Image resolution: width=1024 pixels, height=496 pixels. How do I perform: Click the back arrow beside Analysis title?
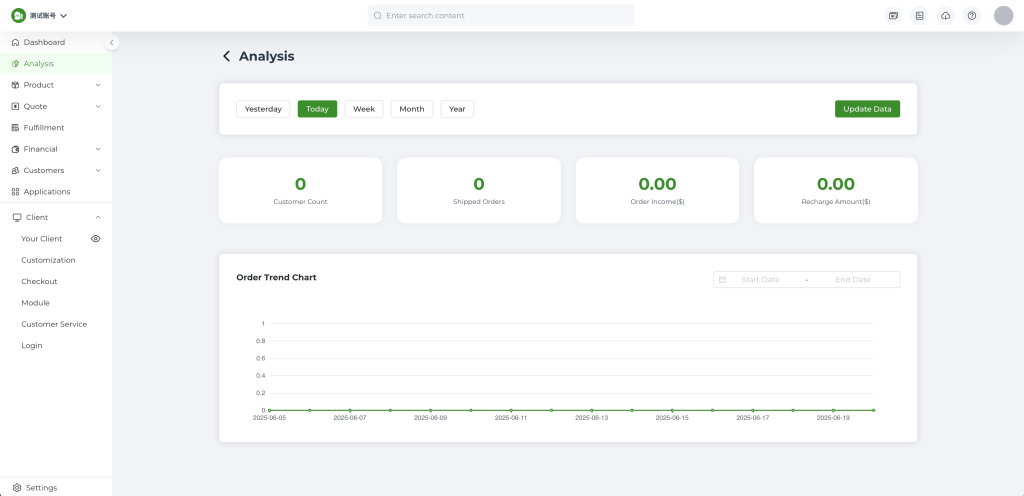[227, 57]
